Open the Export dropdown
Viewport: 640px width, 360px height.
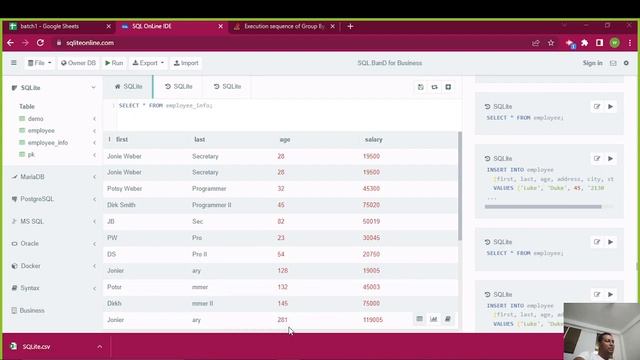[148, 63]
